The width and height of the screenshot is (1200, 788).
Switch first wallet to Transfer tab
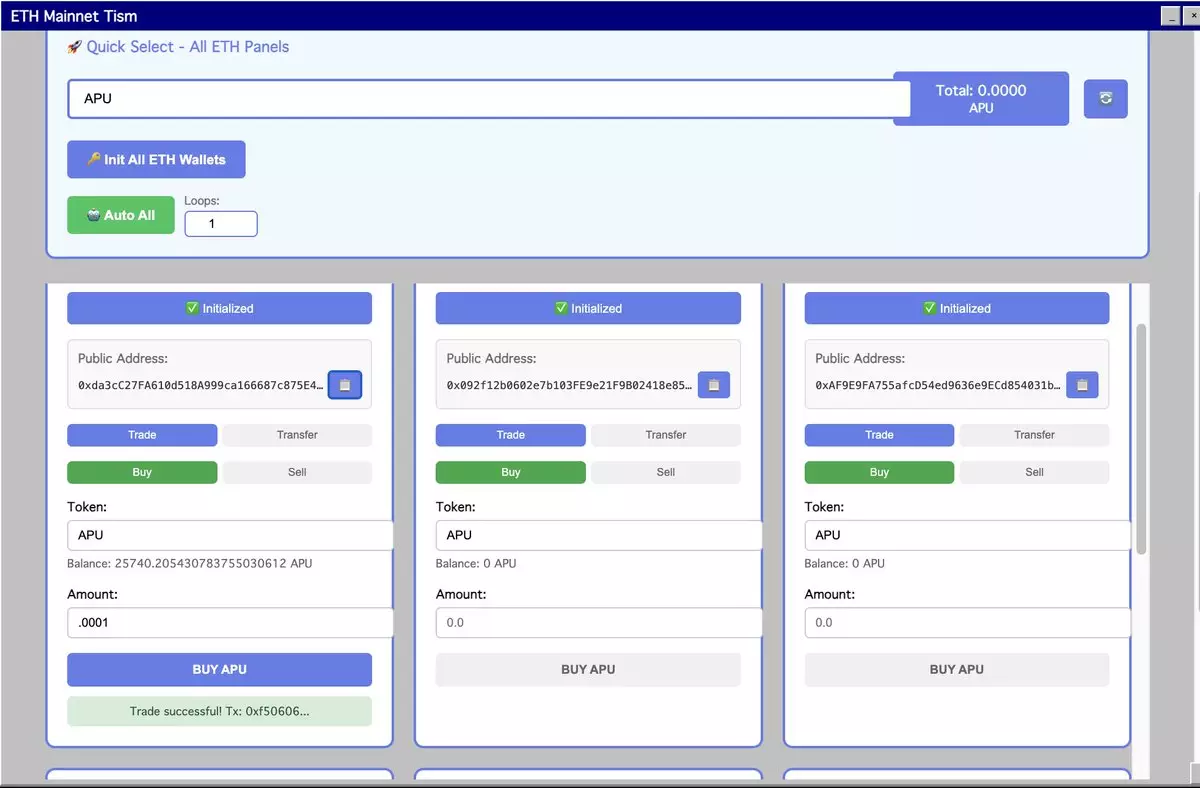coord(297,435)
